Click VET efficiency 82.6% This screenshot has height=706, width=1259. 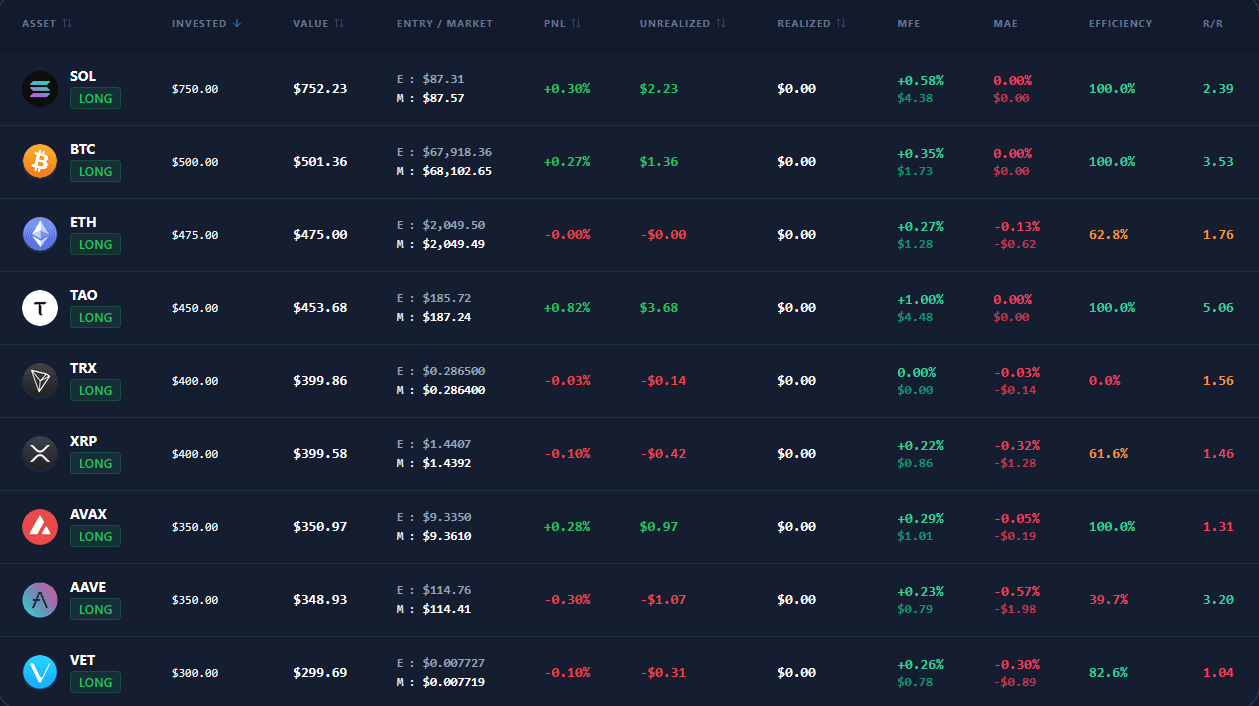(x=1108, y=673)
